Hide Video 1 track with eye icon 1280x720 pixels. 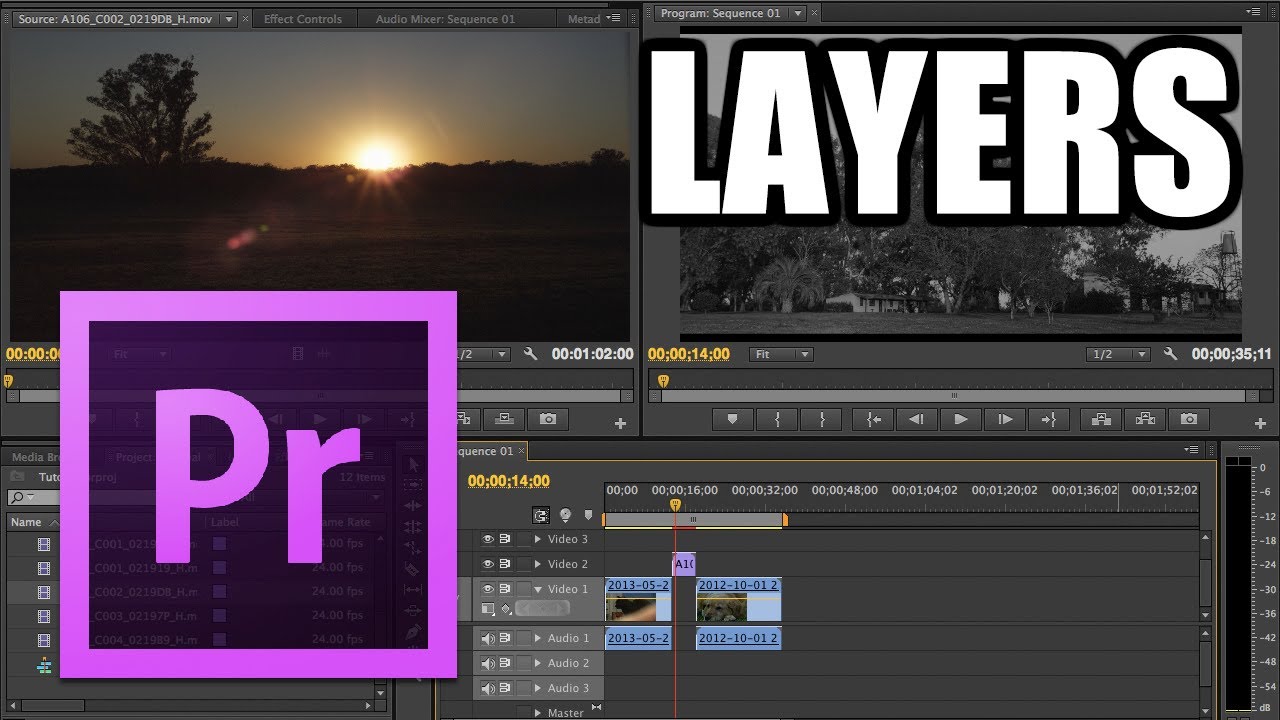tap(488, 589)
